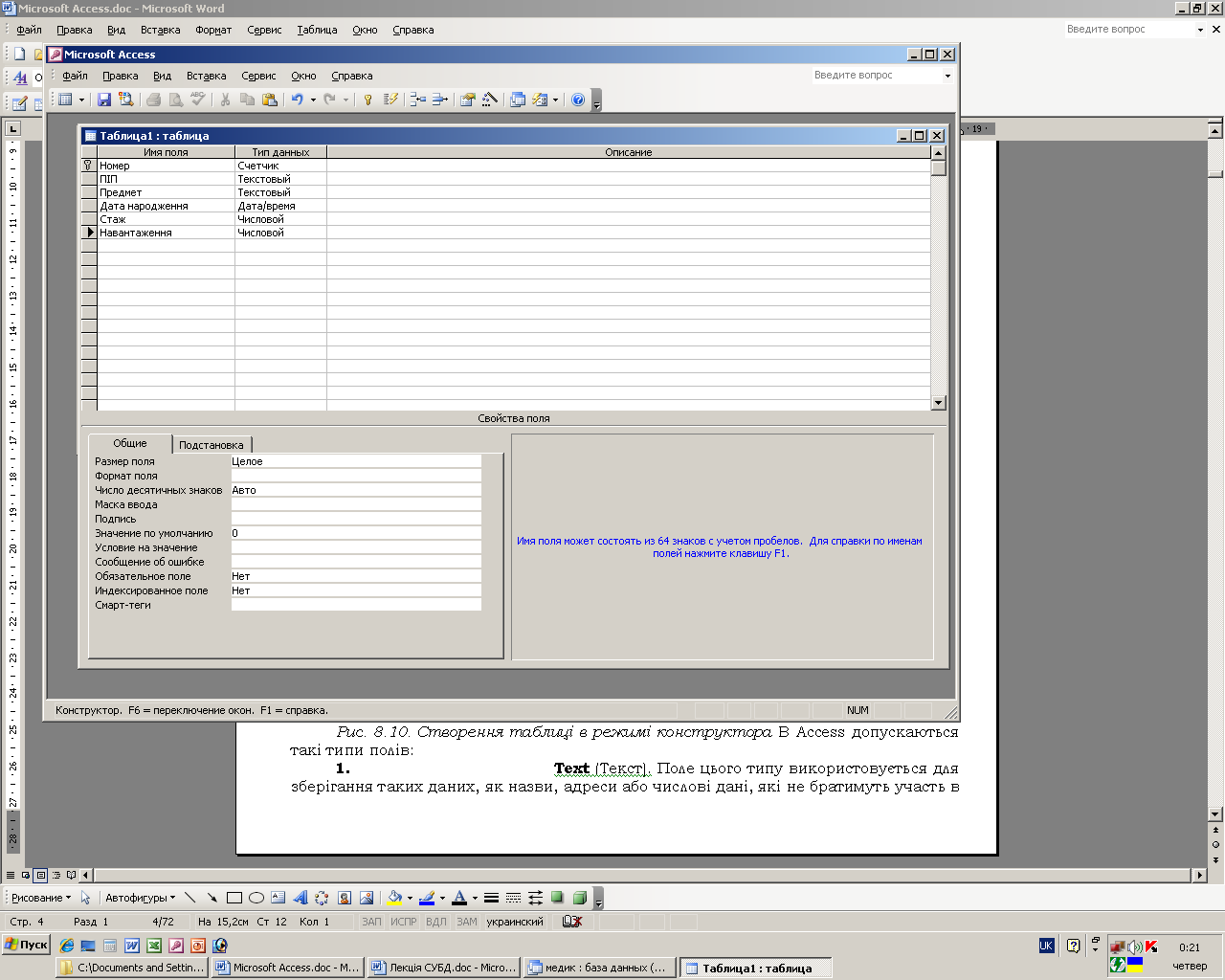Open the Font Color dropdown arrow
The image size is (1225, 980).
click(x=475, y=898)
